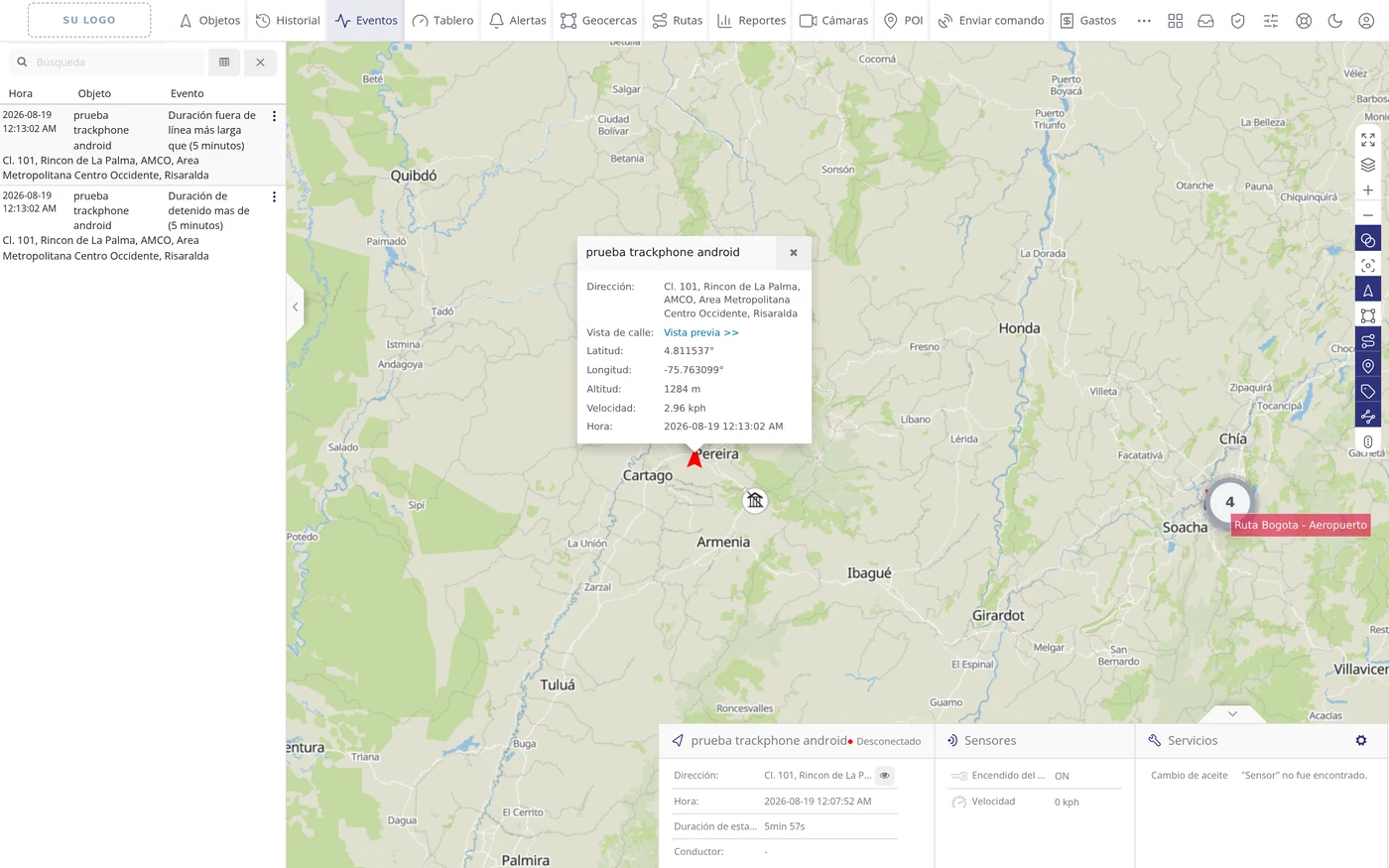Open the sliders settings icon

point(1271,20)
